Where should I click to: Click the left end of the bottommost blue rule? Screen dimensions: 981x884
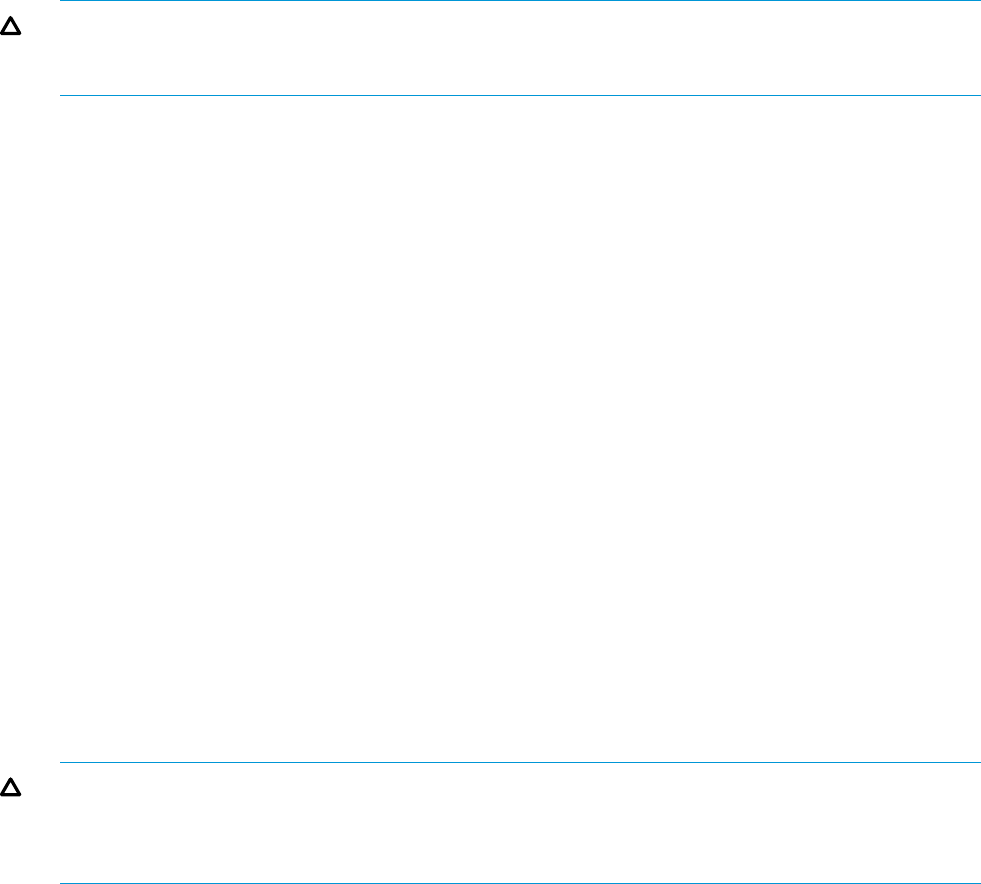[x=62, y=883]
